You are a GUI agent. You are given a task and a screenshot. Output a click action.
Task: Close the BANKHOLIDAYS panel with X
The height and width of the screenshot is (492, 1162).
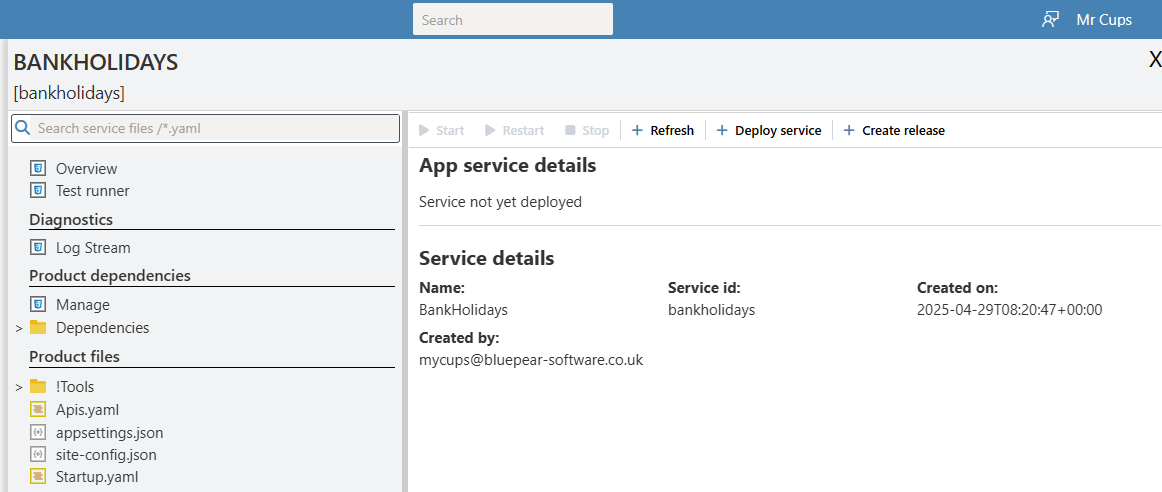point(1154,61)
